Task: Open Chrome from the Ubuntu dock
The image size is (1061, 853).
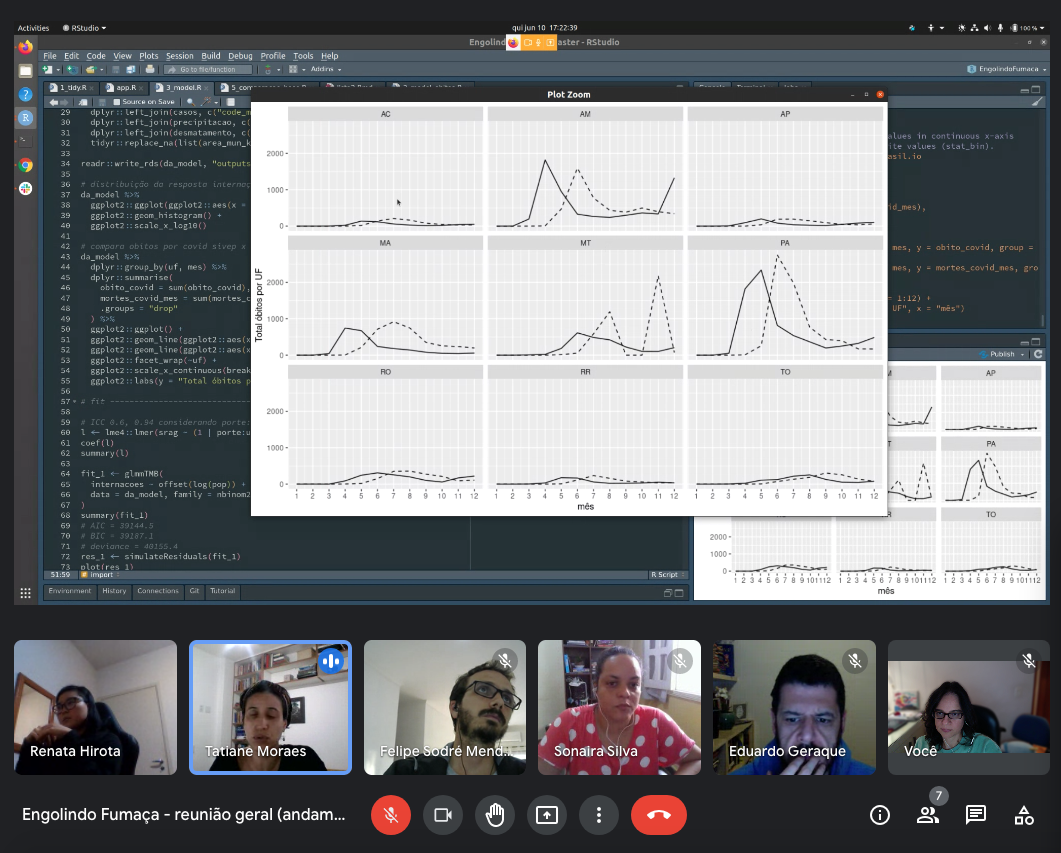Action: click(x=25, y=165)
